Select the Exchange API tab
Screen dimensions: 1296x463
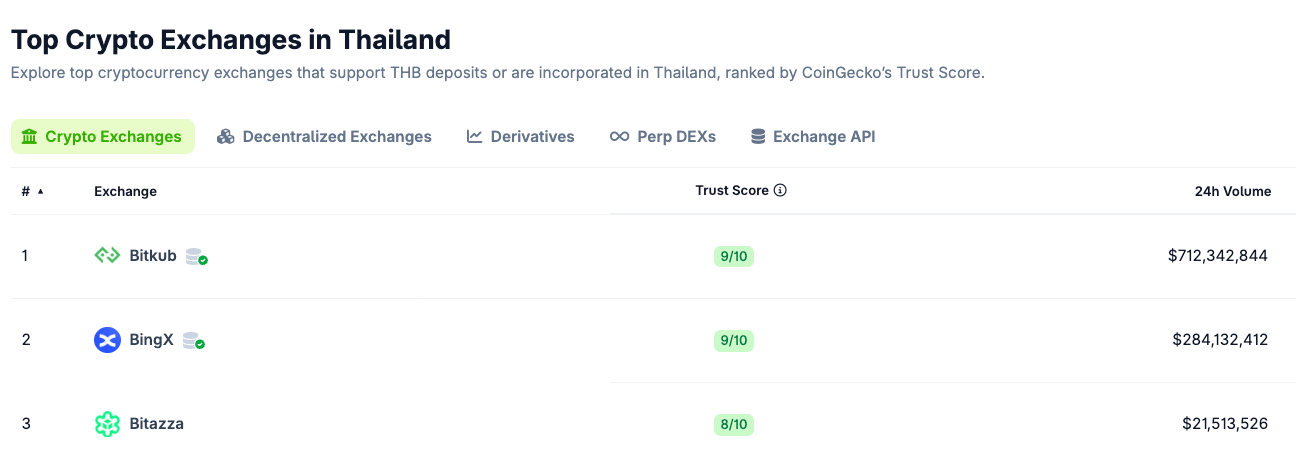coord(813,136)
